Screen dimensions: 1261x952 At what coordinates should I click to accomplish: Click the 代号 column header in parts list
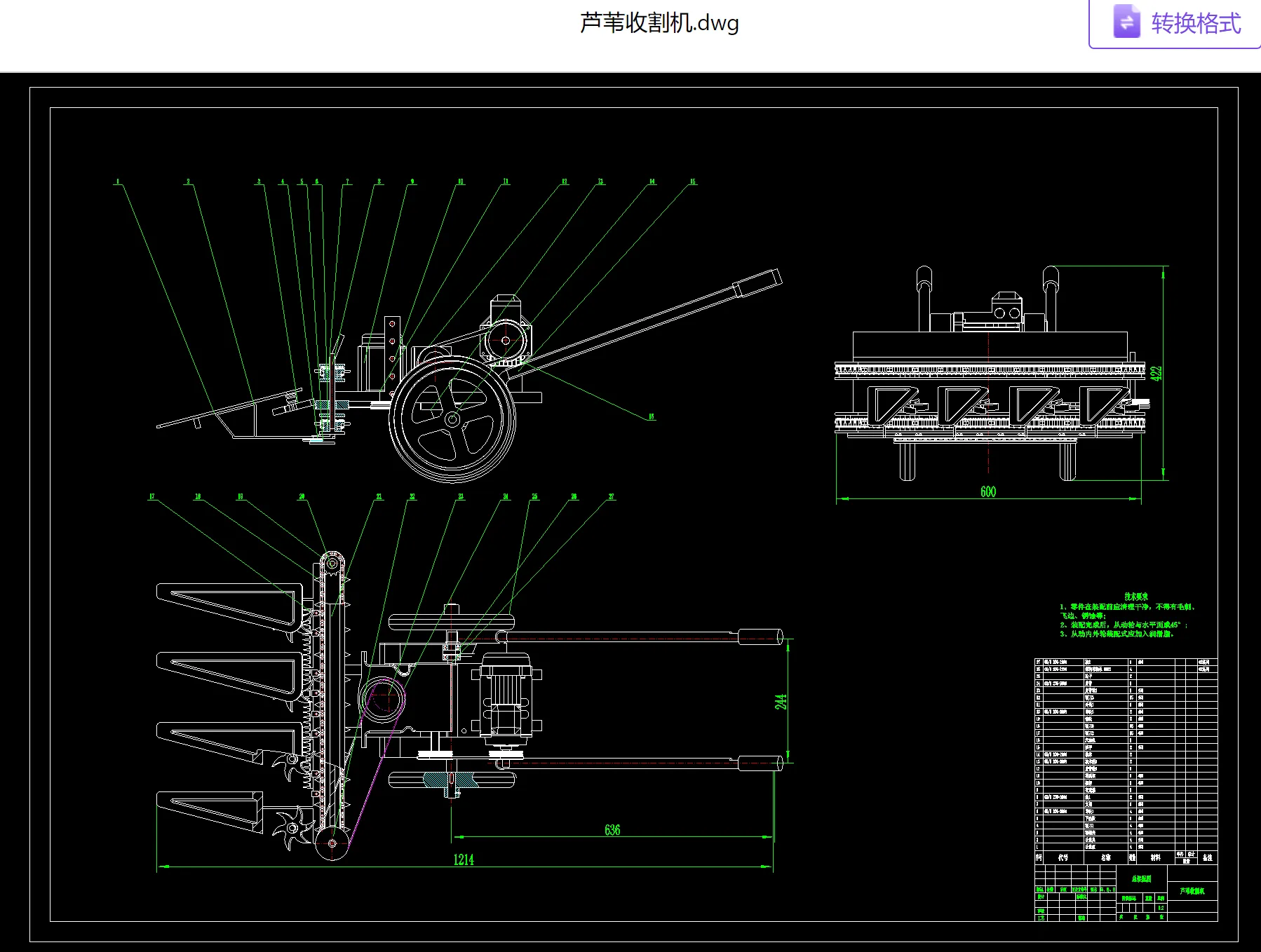[1063, 857]
